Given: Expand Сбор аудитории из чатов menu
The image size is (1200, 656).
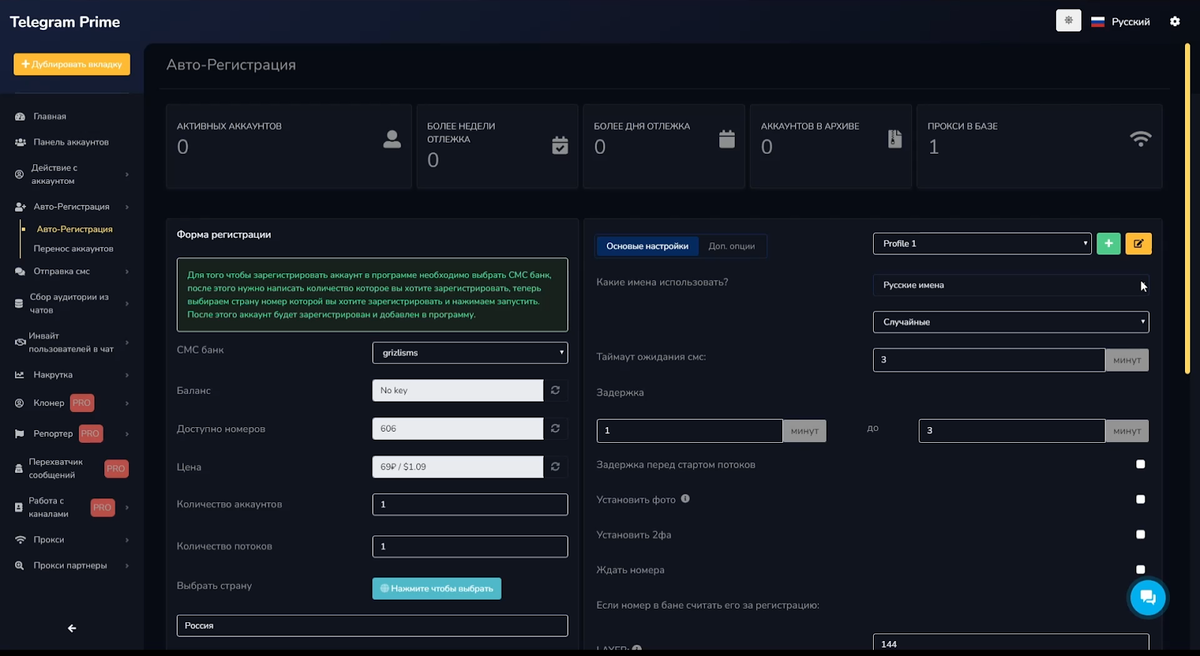Looking at the screenshot, I should 72,303.
